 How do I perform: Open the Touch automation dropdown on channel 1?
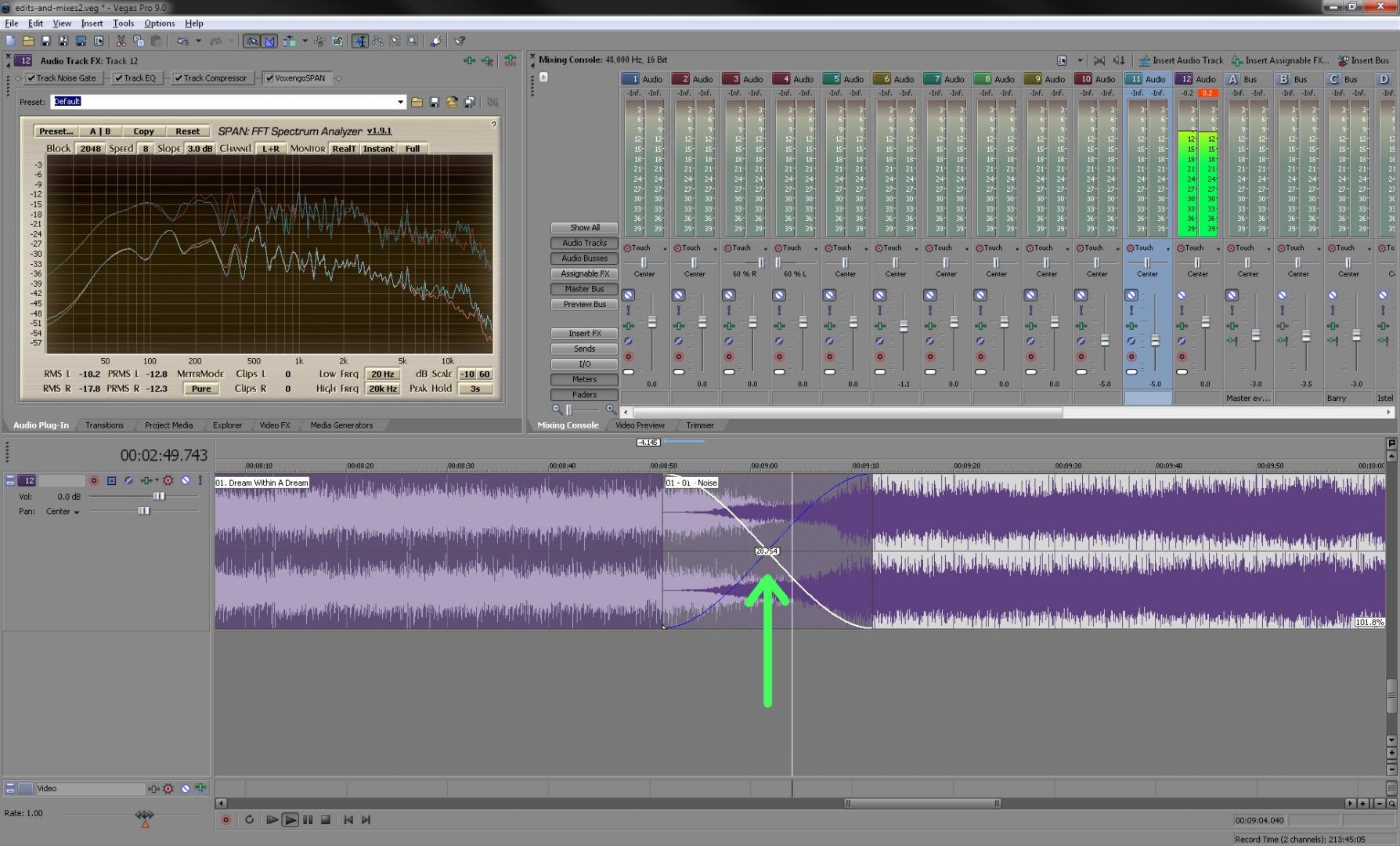[665, 248]
